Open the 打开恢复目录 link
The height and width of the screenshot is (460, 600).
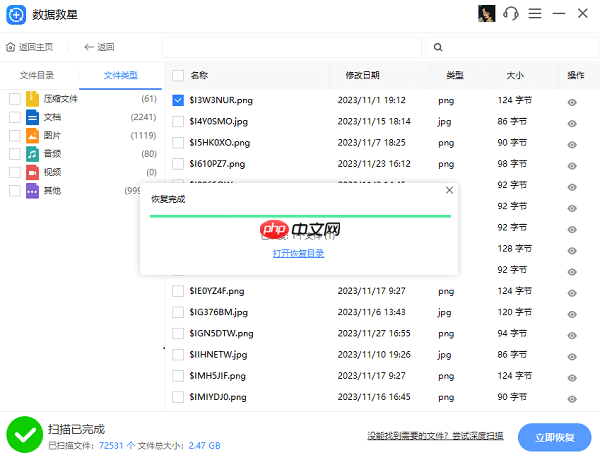click(x=298, y=253)
